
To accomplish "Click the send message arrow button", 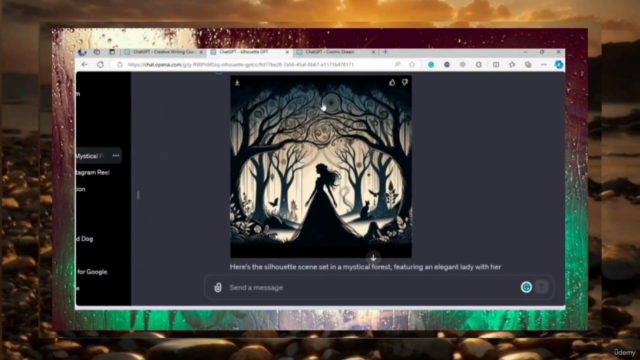I will pos(542,287).
